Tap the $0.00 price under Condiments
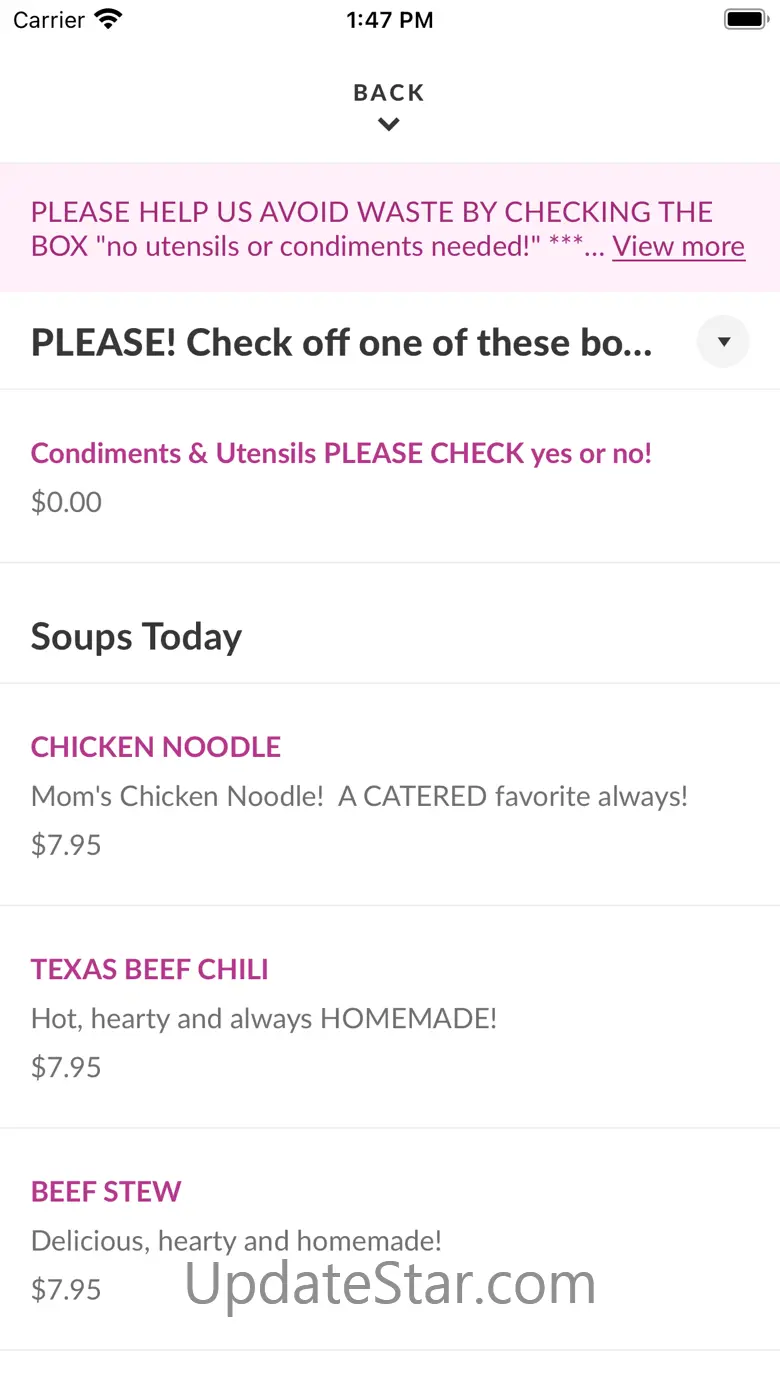 point(66,502)
